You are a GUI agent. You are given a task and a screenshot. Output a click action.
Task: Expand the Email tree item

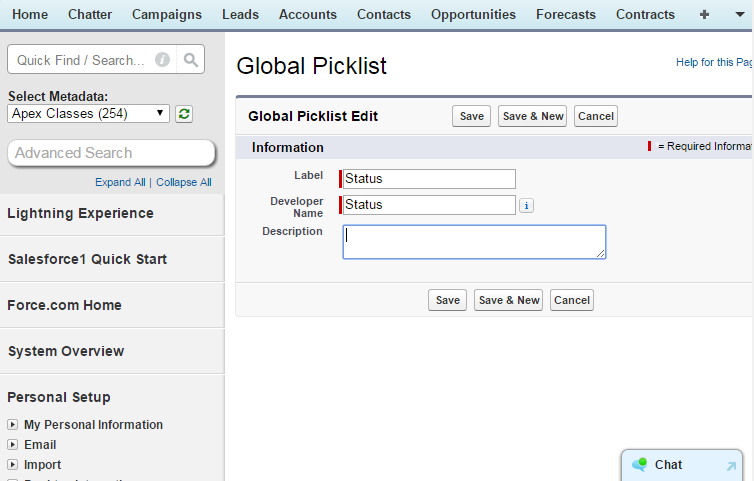click(x=13, y=445)
